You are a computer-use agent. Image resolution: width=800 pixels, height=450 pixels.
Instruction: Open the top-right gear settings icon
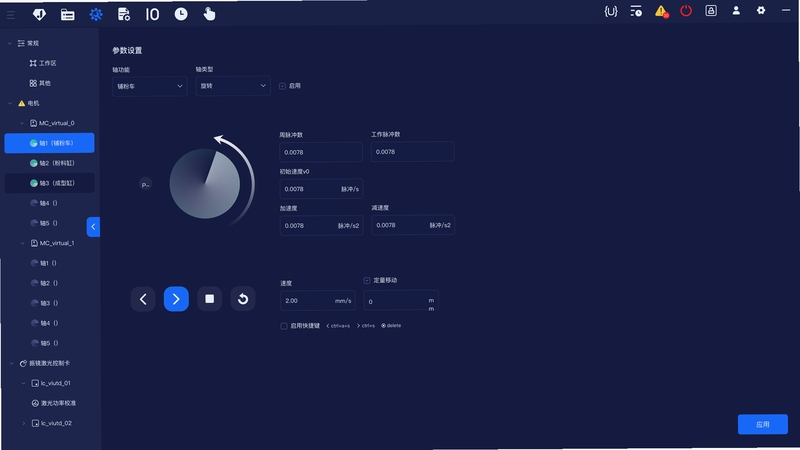tap(761, 10)
